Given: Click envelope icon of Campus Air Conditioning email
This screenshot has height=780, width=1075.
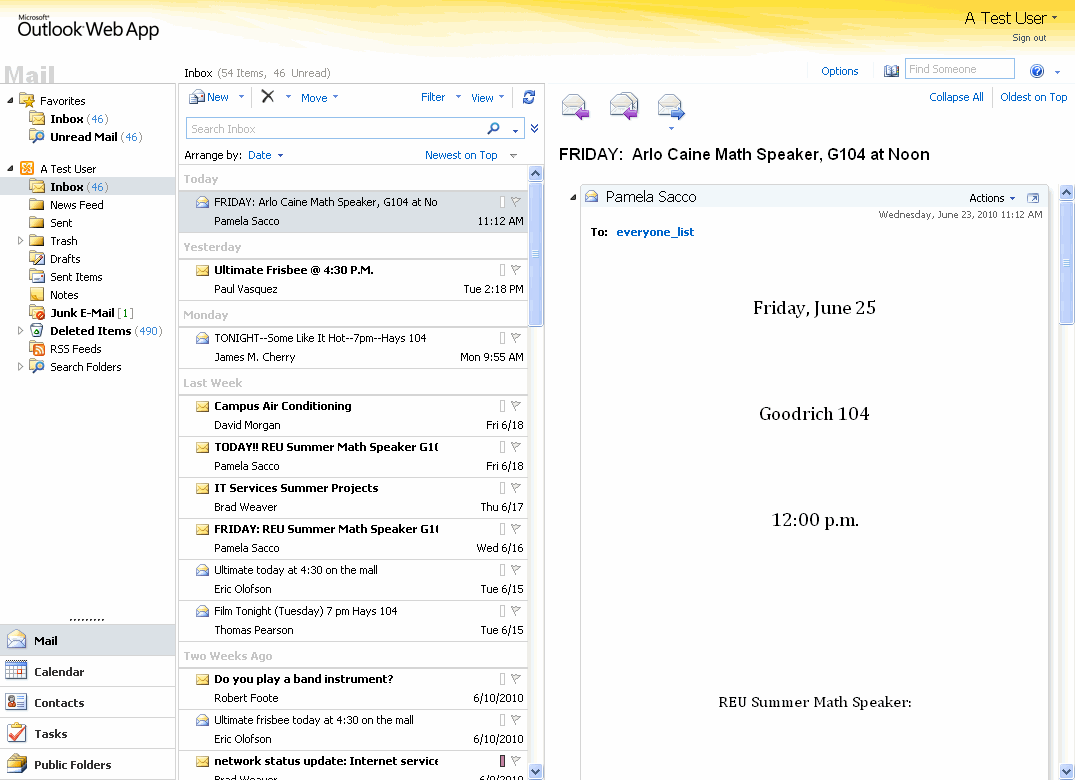Looking at the screenshot, I should (202, 406).
